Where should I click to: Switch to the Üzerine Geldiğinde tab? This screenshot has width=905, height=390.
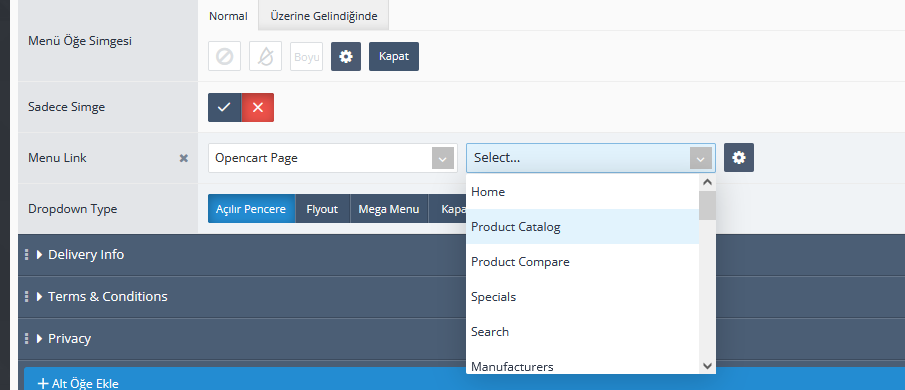(x=324, y=16)
